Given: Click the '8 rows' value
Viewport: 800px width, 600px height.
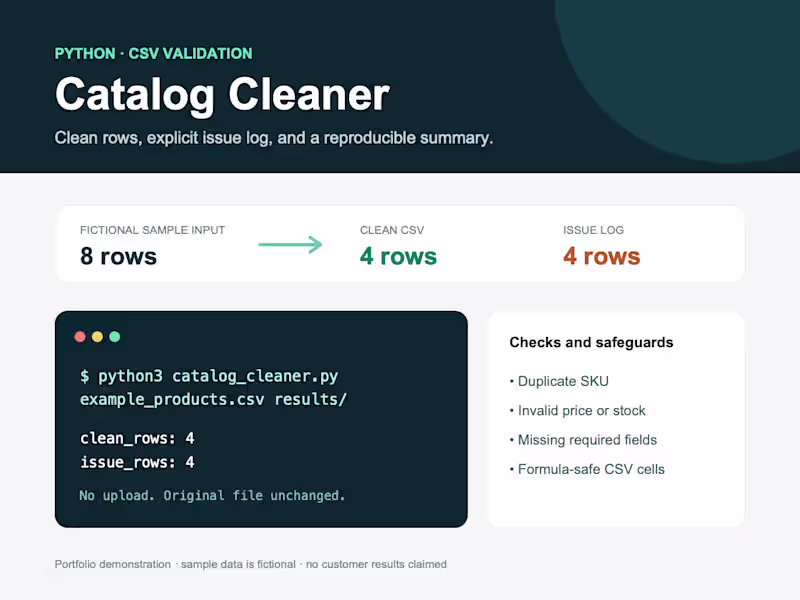Looking at the screenshot, I should (x=118, y=256).
